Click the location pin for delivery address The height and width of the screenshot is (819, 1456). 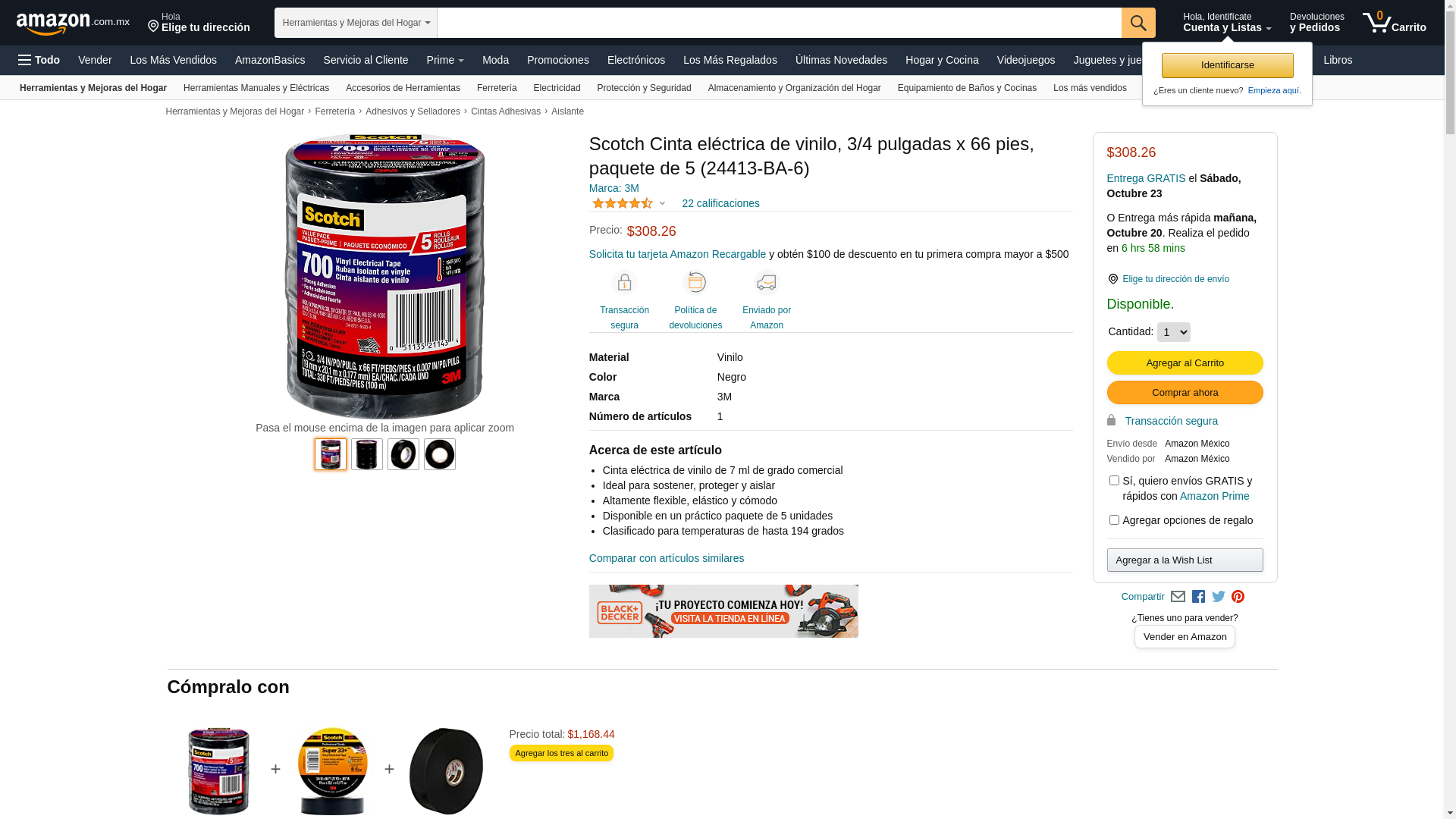click(1112, 279)
